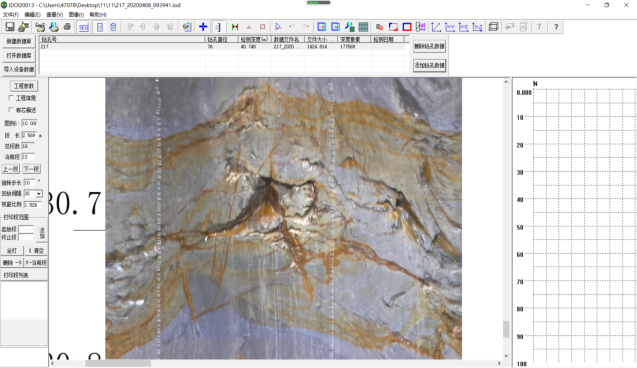Screen dimensions: 637x368
Task: Click the 打开数据库 button
Action: 19,55
